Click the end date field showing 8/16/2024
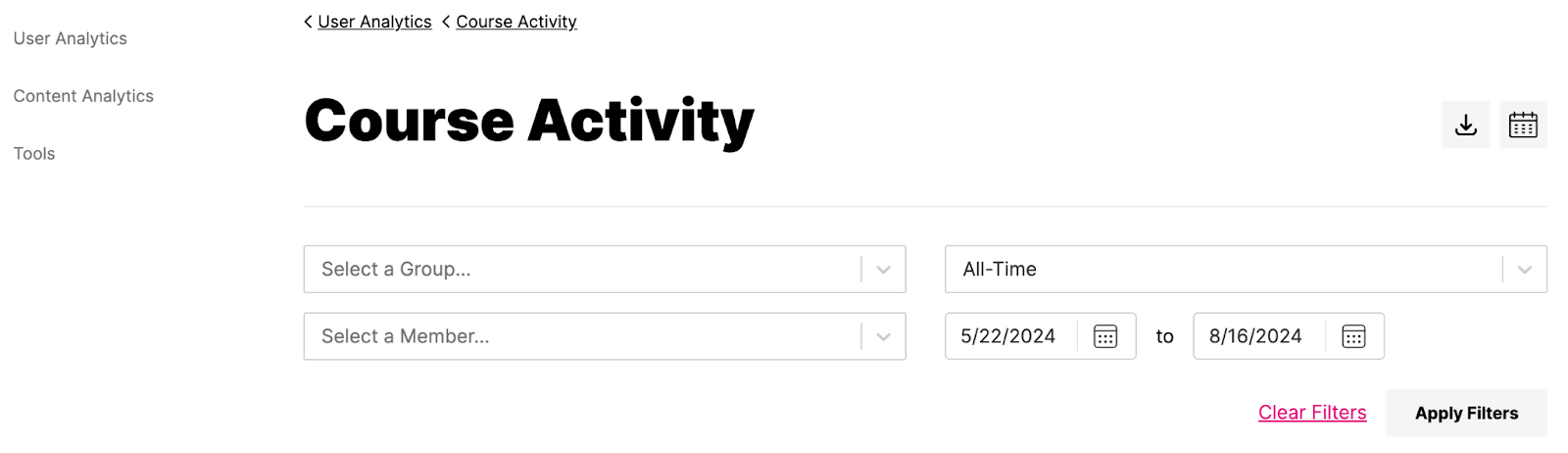 1255,336
